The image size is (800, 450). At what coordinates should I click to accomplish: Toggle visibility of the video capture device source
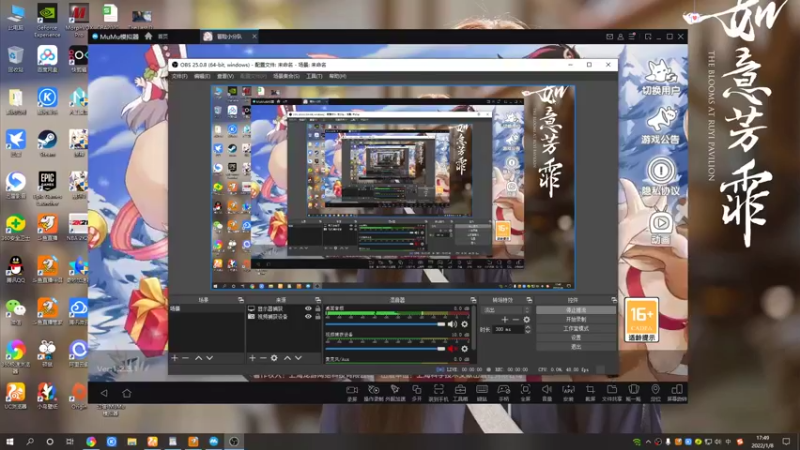point(308,316)
